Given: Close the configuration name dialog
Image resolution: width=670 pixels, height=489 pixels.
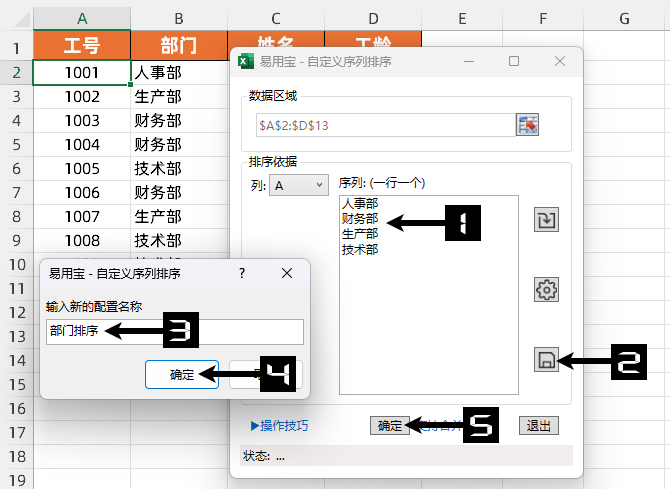Looking at the screenshot, I should [x=287, y=273].
